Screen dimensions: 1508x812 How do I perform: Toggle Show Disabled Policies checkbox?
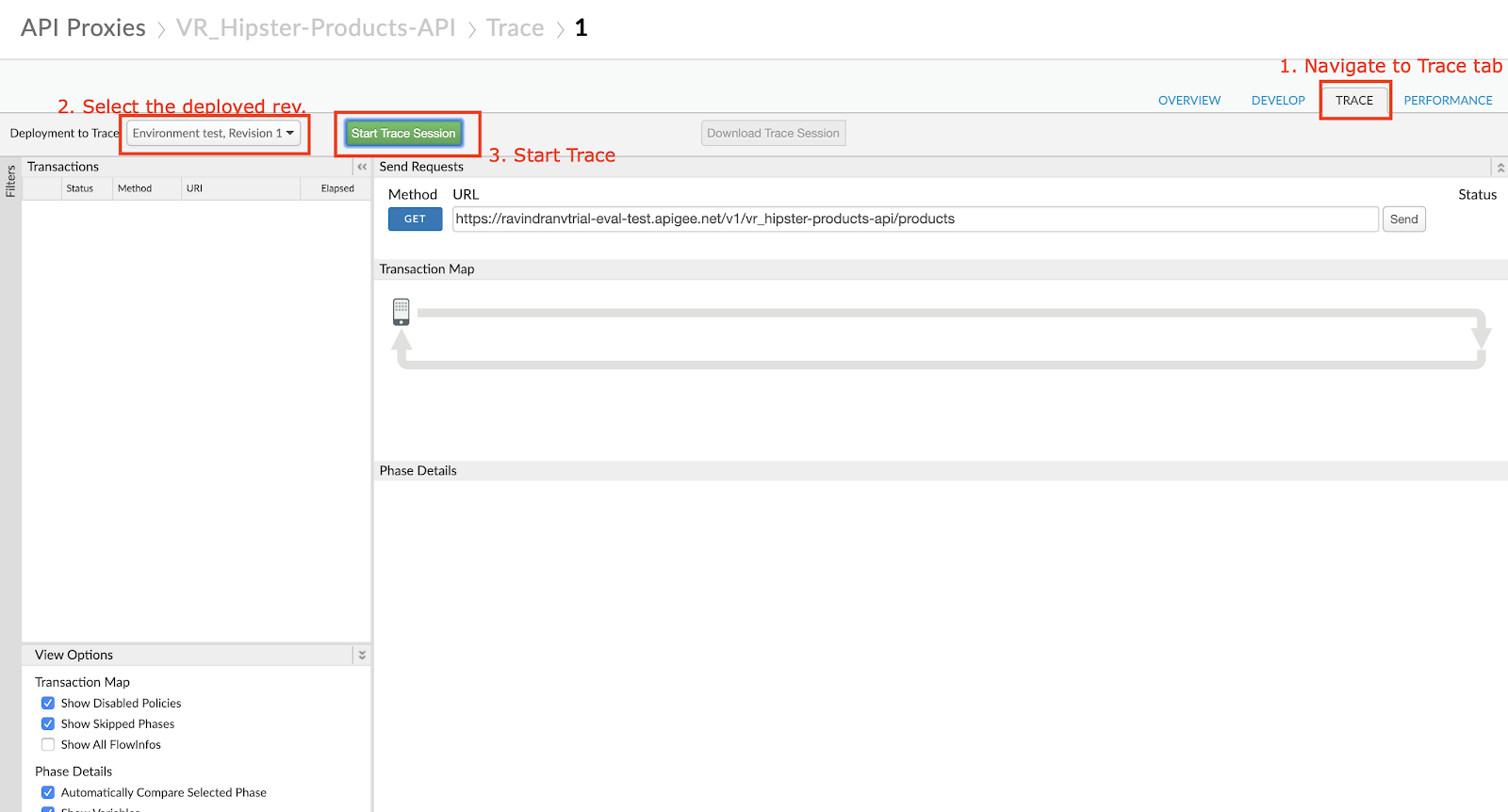coord(48,703)
